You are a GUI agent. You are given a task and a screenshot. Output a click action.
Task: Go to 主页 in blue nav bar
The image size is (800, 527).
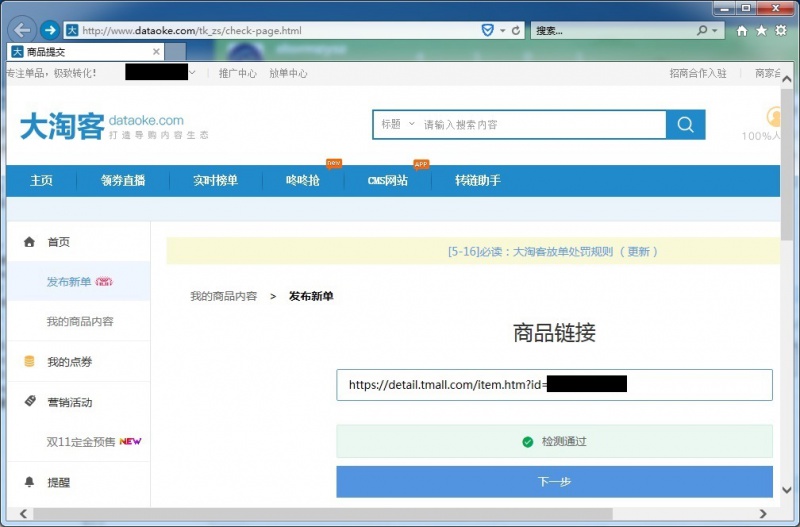click(x=41, y=181)
